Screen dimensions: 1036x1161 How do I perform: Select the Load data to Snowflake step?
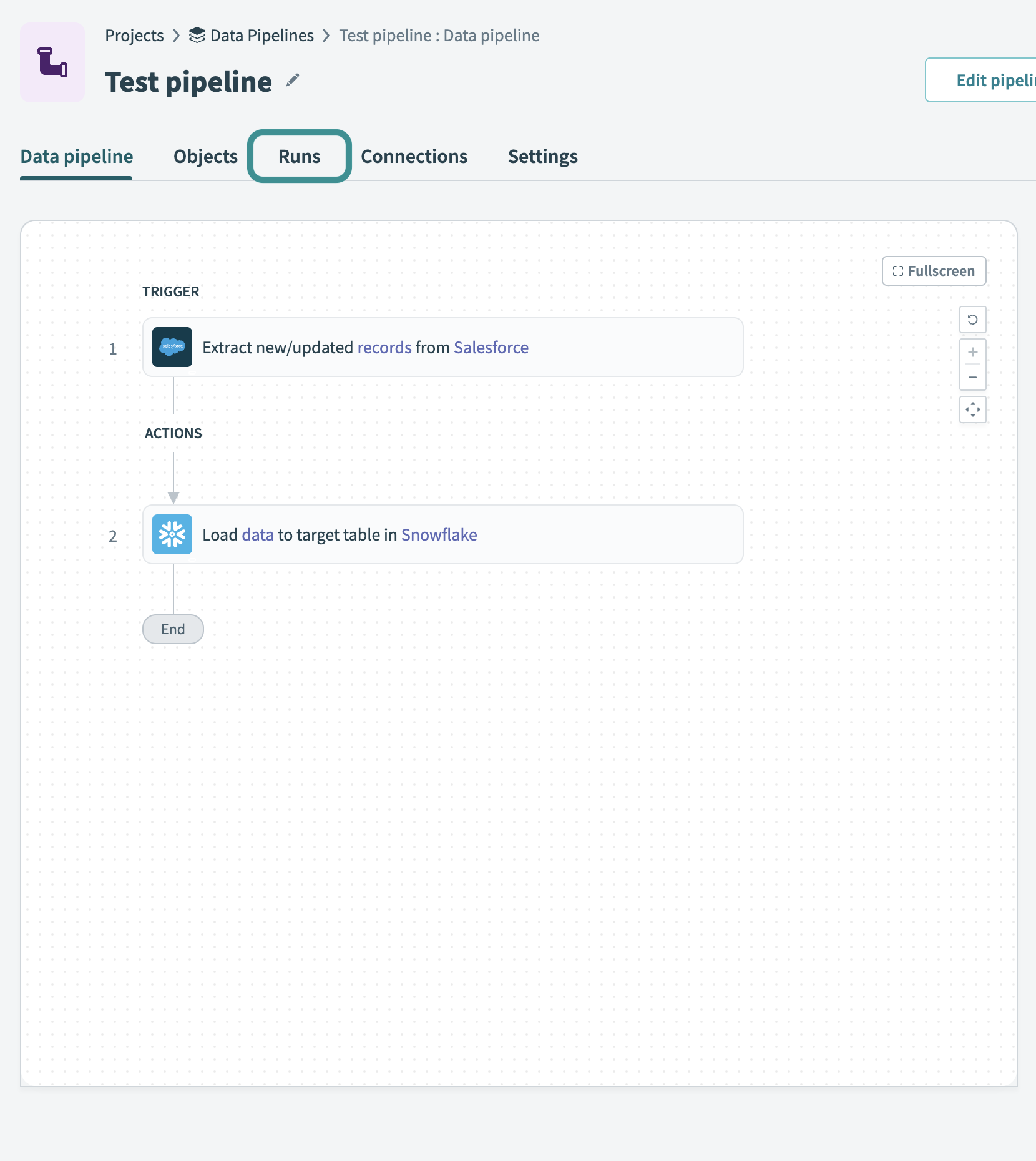[x=442, y=534]
